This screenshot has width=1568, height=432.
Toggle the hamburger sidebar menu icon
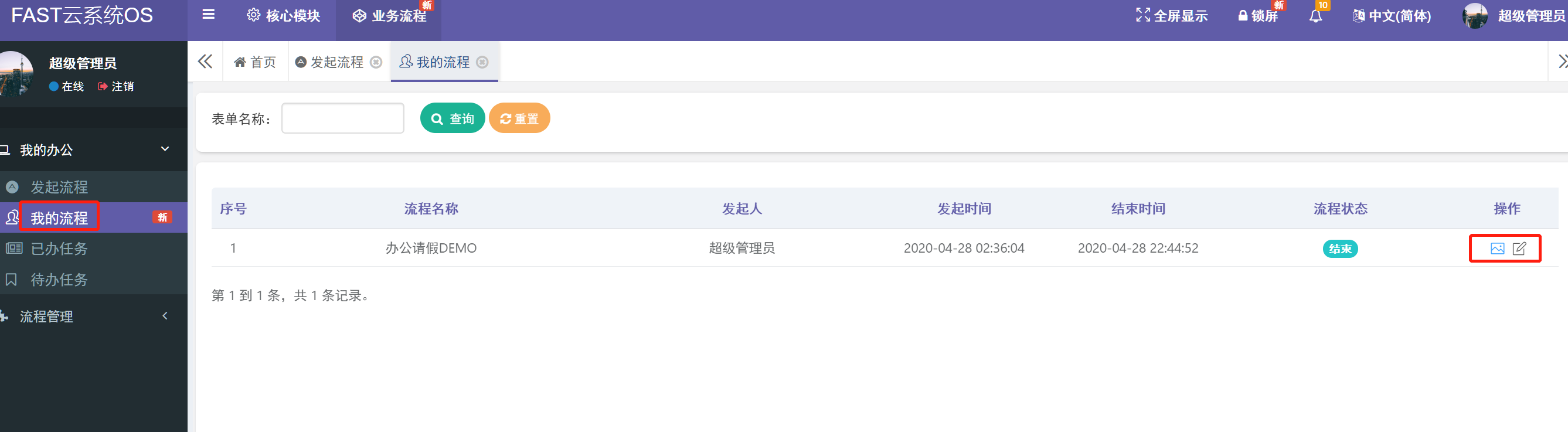[x=208, y=15]
